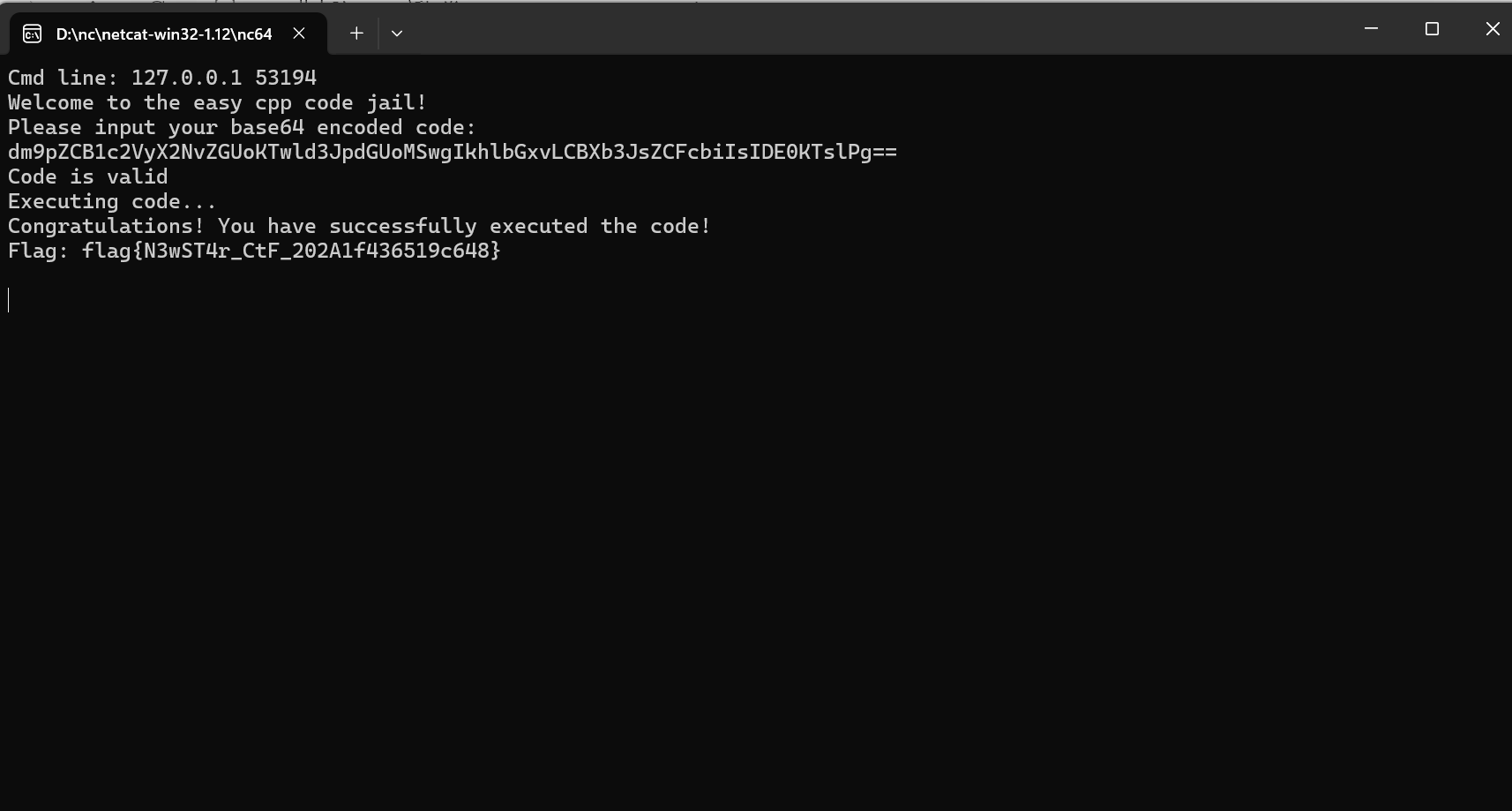This screenshot has width=1512, height=811.
Task: Click the 'Code is valid' output line
Action: pos(87,176)
